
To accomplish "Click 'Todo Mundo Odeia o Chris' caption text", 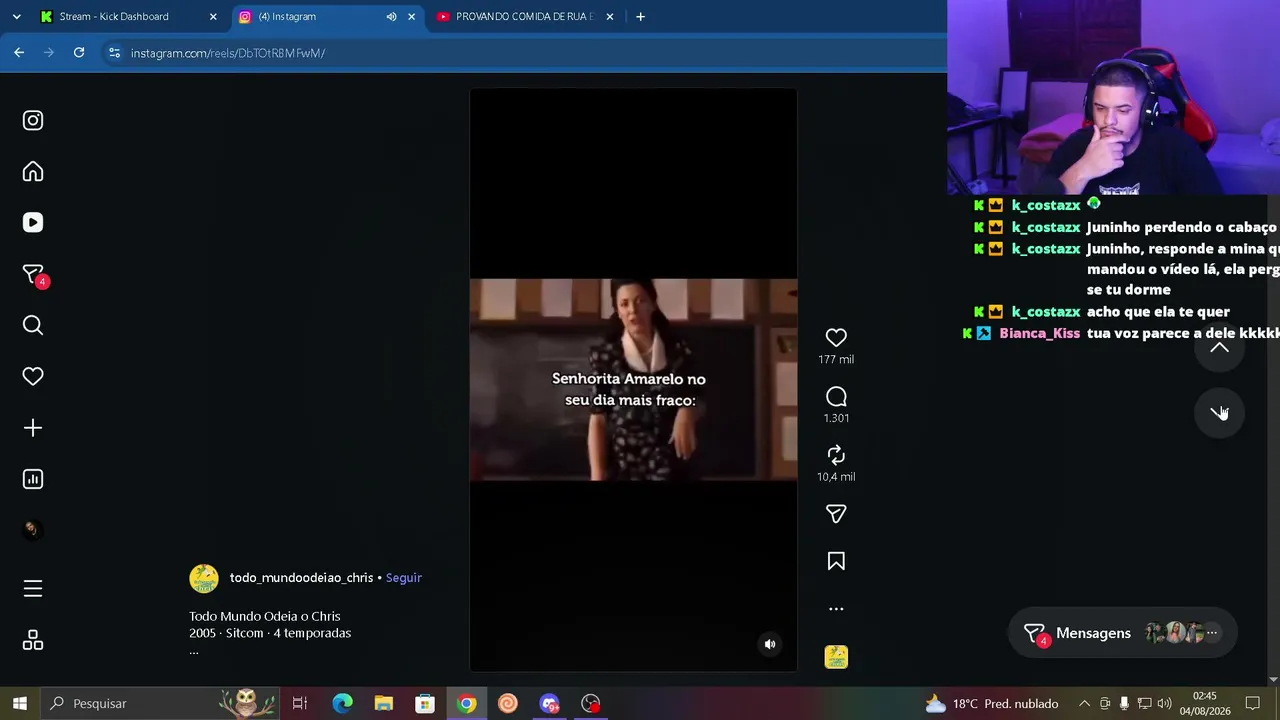I will point(265,616).
